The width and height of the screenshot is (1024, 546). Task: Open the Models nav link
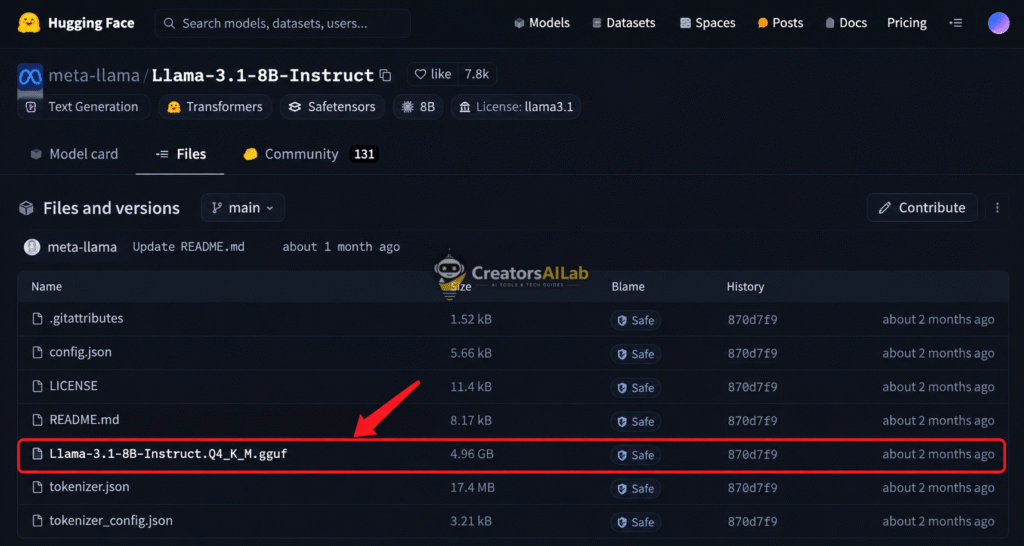tap(541, 23)
